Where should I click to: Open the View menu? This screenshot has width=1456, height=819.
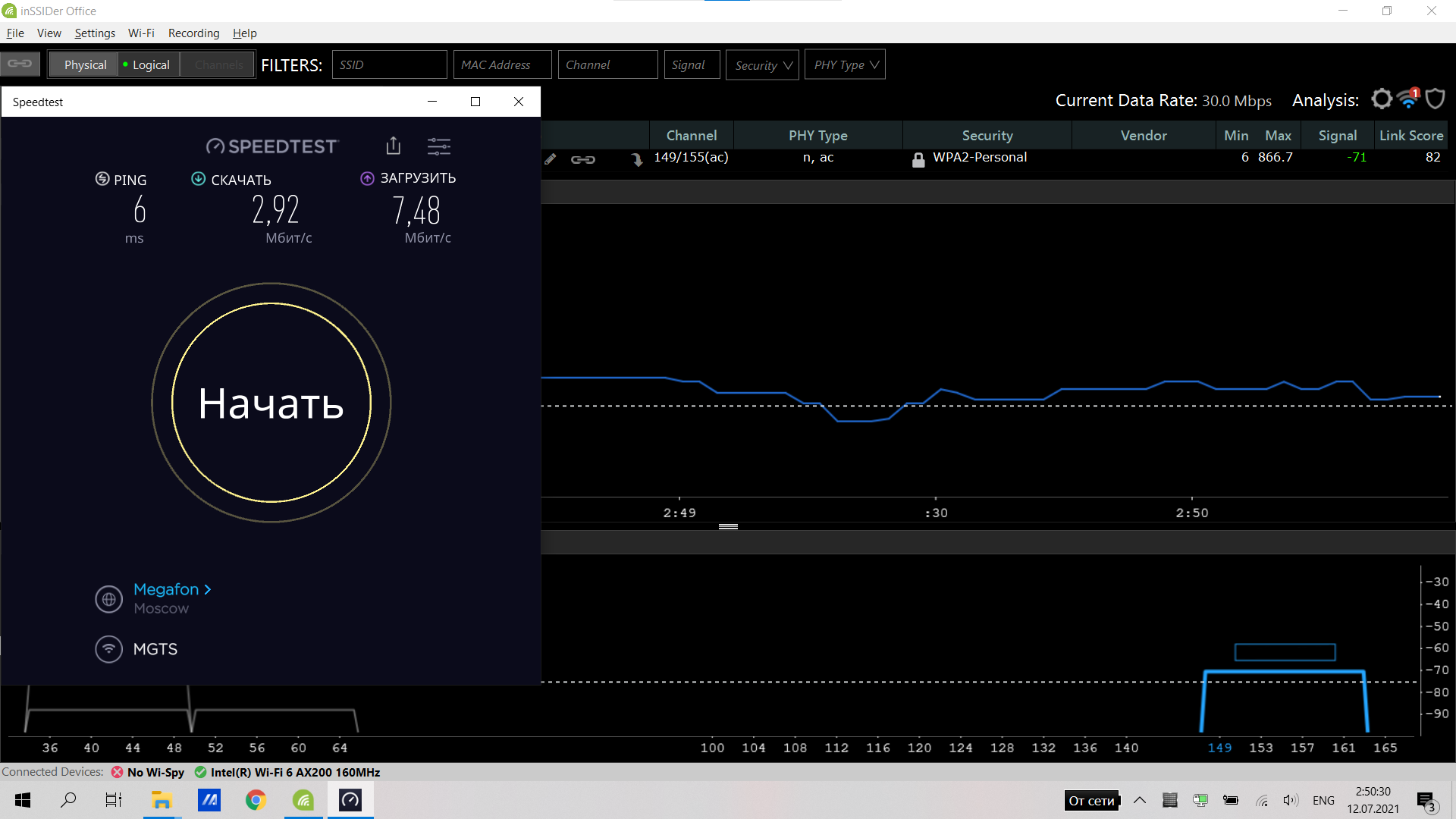[x=49, y=33]
